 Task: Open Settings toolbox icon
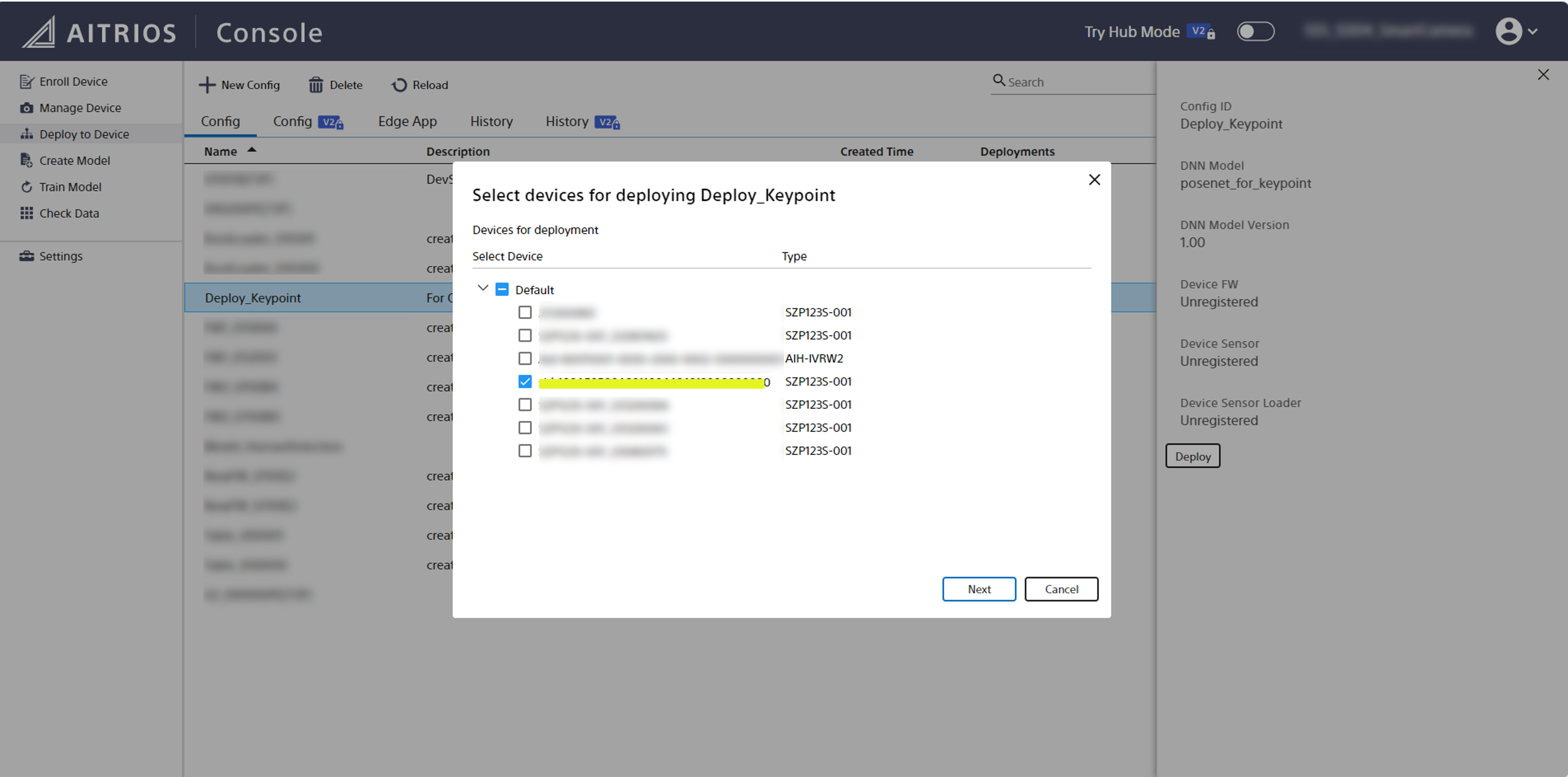point(26,256)
